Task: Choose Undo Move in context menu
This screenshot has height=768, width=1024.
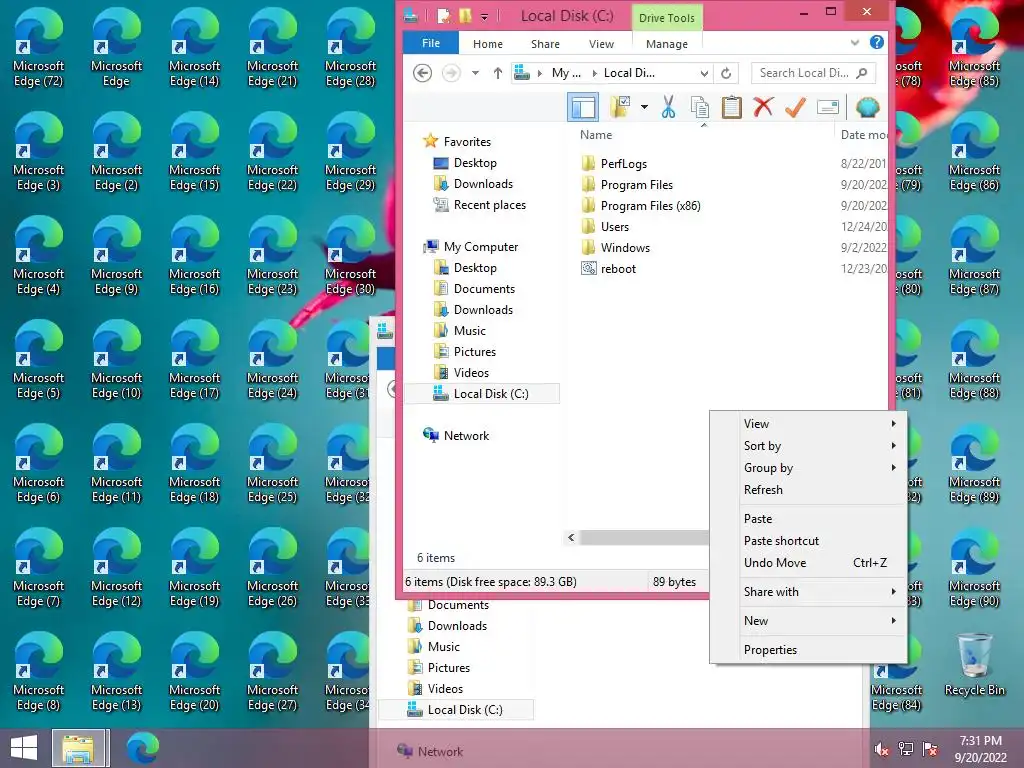Action: 808,563
